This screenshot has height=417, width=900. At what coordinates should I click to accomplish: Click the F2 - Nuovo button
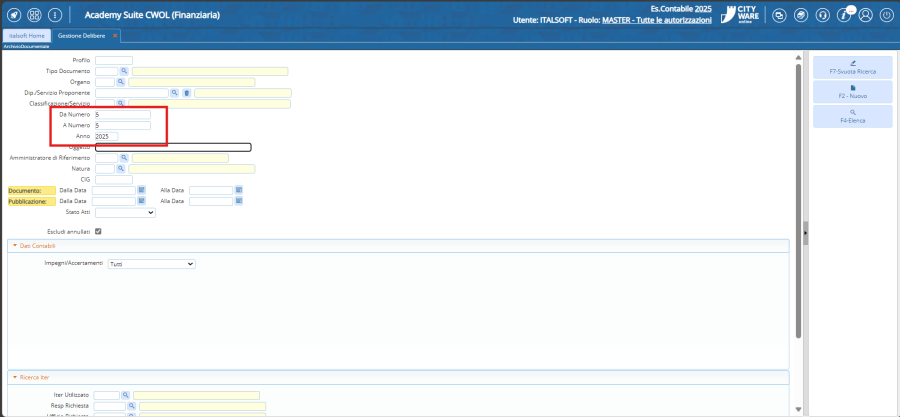[x=852, y=92]
